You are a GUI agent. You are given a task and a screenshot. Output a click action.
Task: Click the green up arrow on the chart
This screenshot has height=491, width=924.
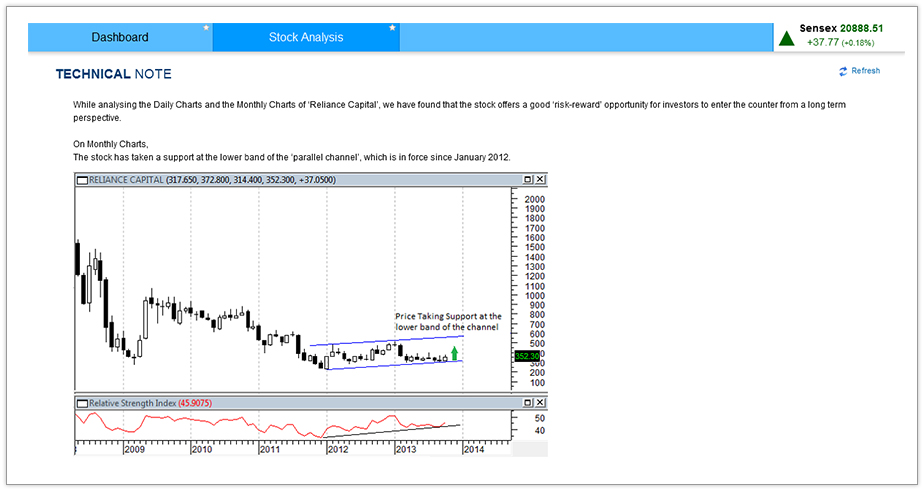point(454,354)
